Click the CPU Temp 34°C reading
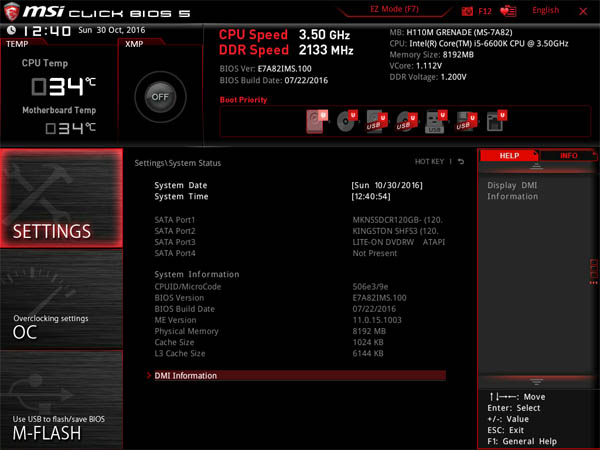Viewport: 600px width, 450px height. coord(64,86)
